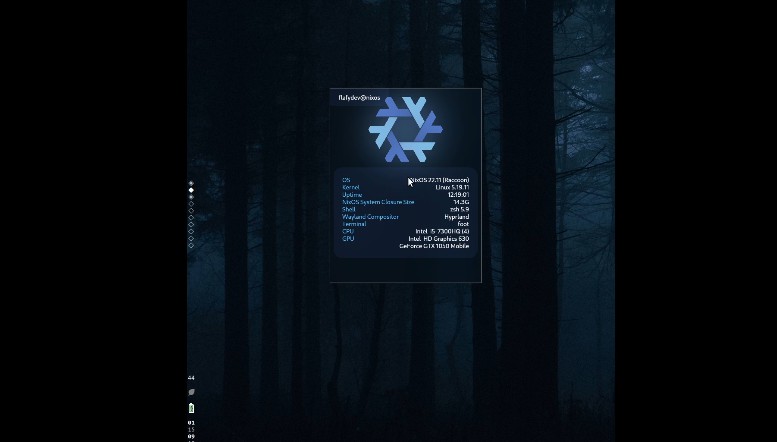Click the username@nixos title text
Image resolution: width=777 pixels, height=442 pixels.
pos(359,98)
